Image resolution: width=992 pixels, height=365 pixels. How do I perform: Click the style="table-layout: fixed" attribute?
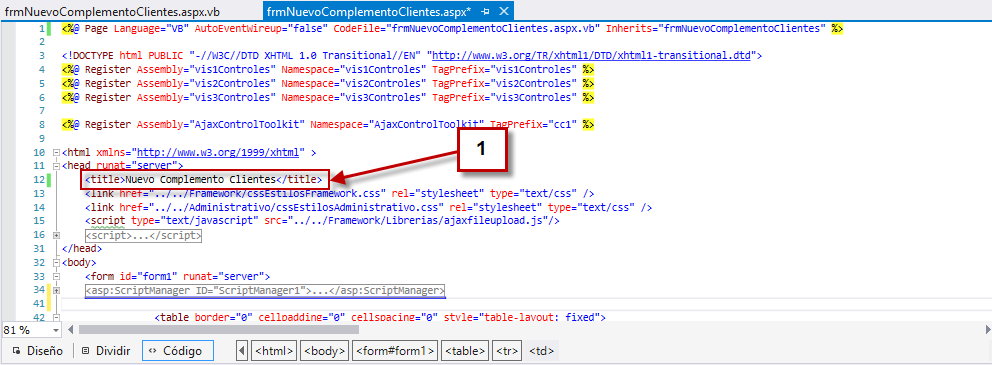(522, 318)
